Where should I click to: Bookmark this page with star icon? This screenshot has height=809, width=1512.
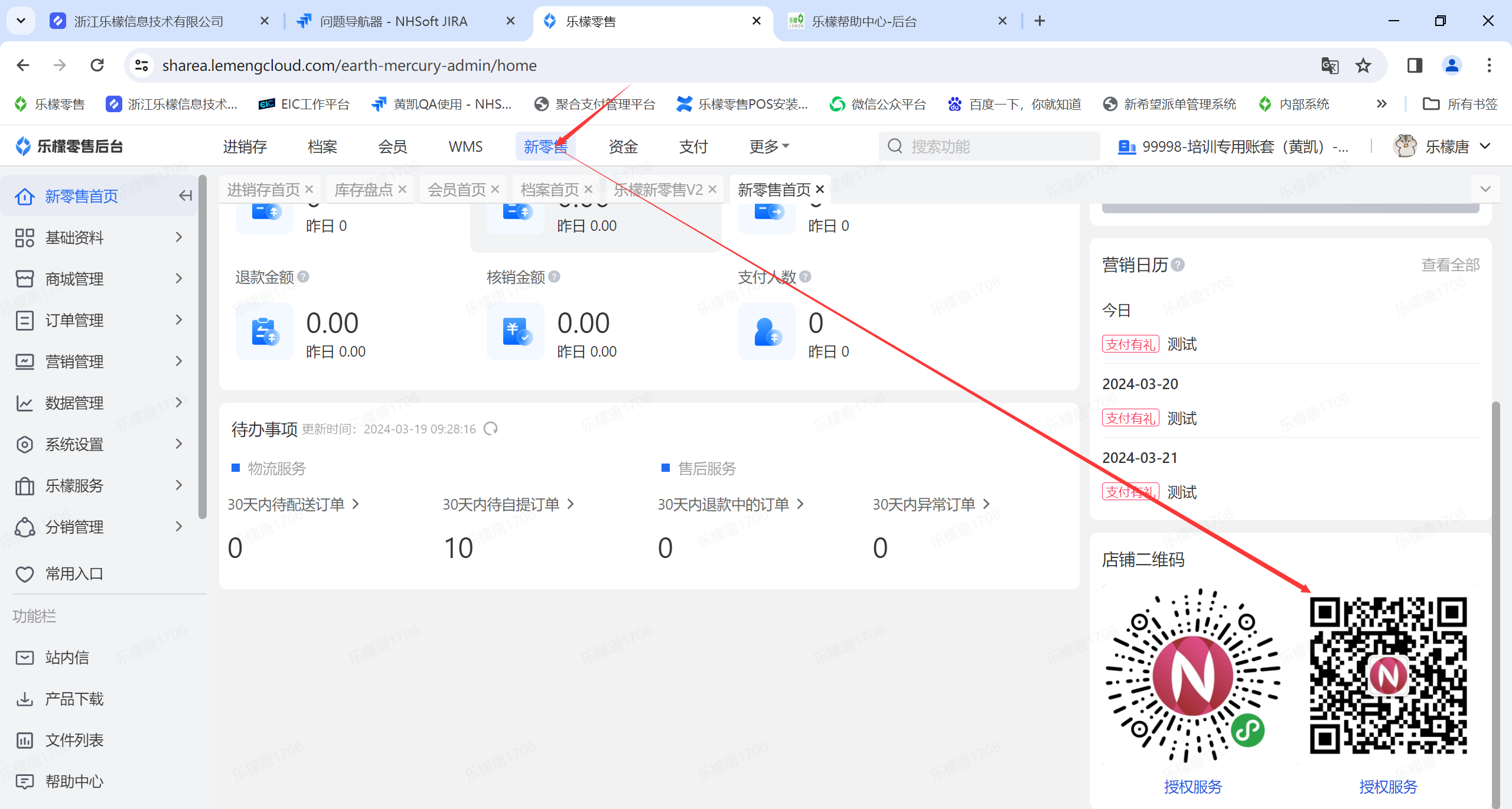pyautogui.click(x=1363, y=65)
